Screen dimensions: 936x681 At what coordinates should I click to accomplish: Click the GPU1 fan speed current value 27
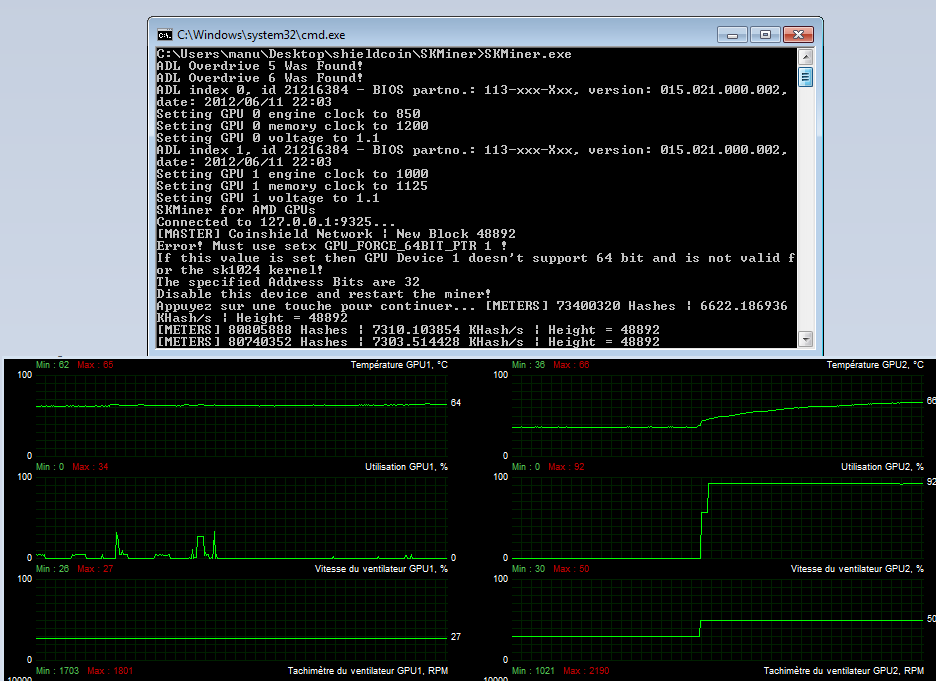click(x=455, y=637)
